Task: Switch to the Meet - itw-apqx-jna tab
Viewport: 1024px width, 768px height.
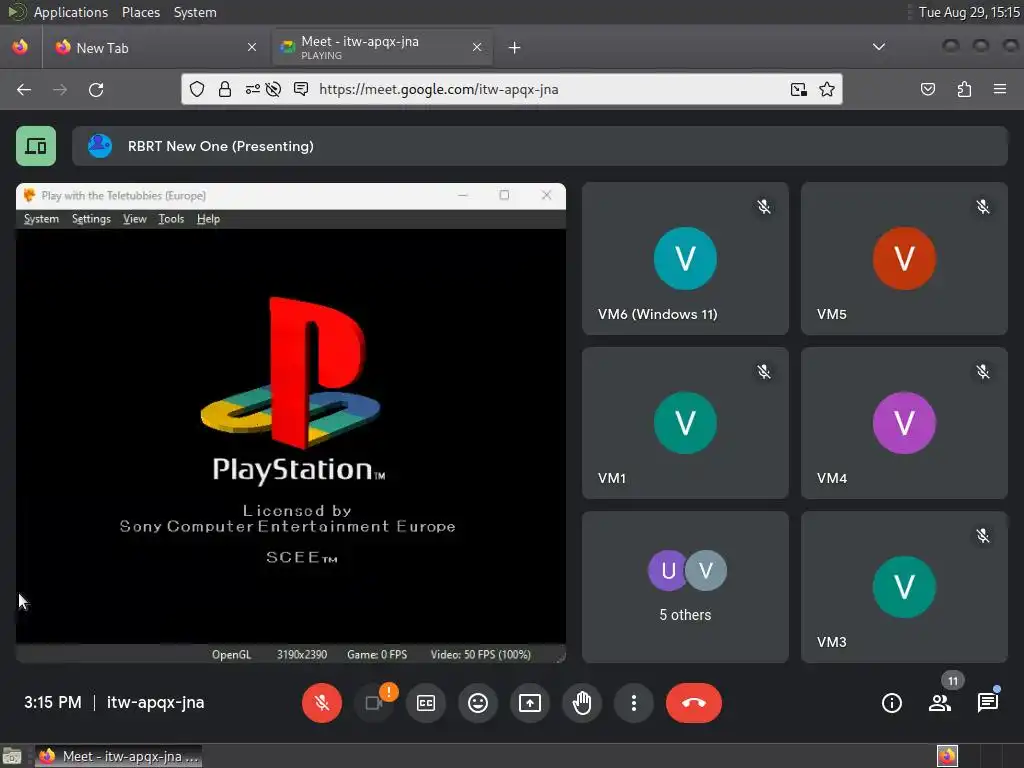Action: tap(382, 48)
